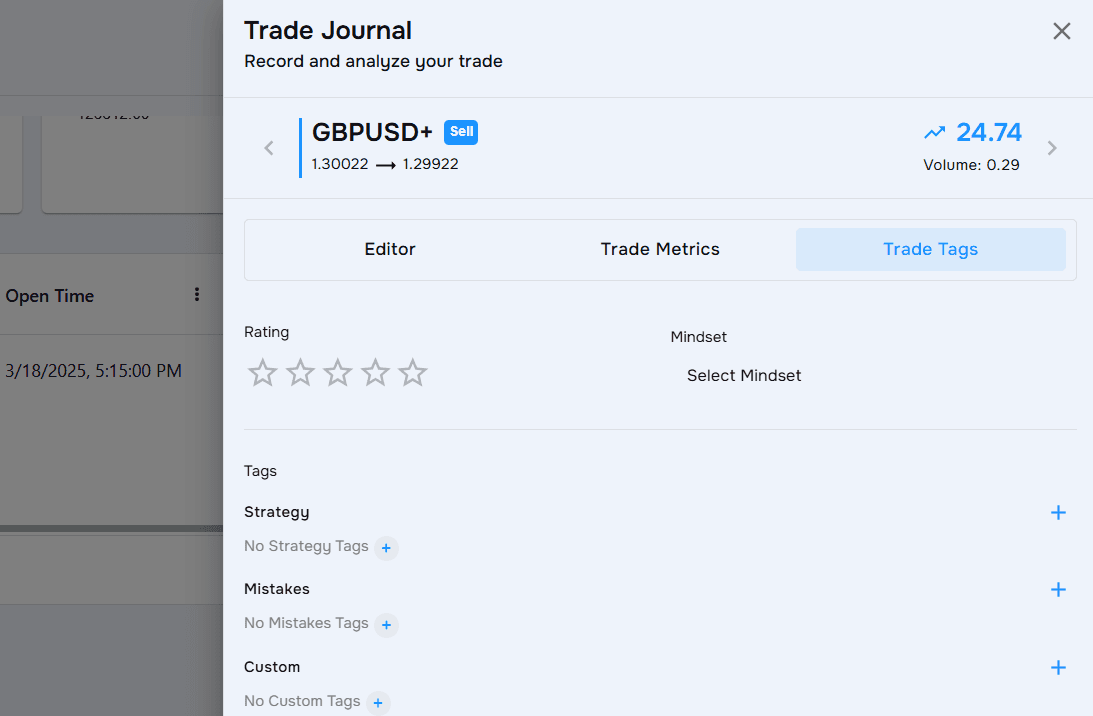The height and width of the screenshot is (716, 1093).
Task: Click the second rating star
Action: 300,372
